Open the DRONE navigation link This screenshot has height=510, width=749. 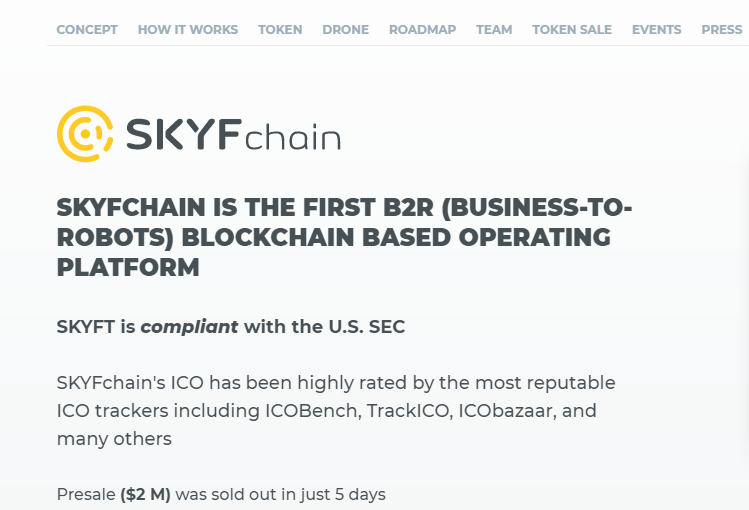click(345, 30)
